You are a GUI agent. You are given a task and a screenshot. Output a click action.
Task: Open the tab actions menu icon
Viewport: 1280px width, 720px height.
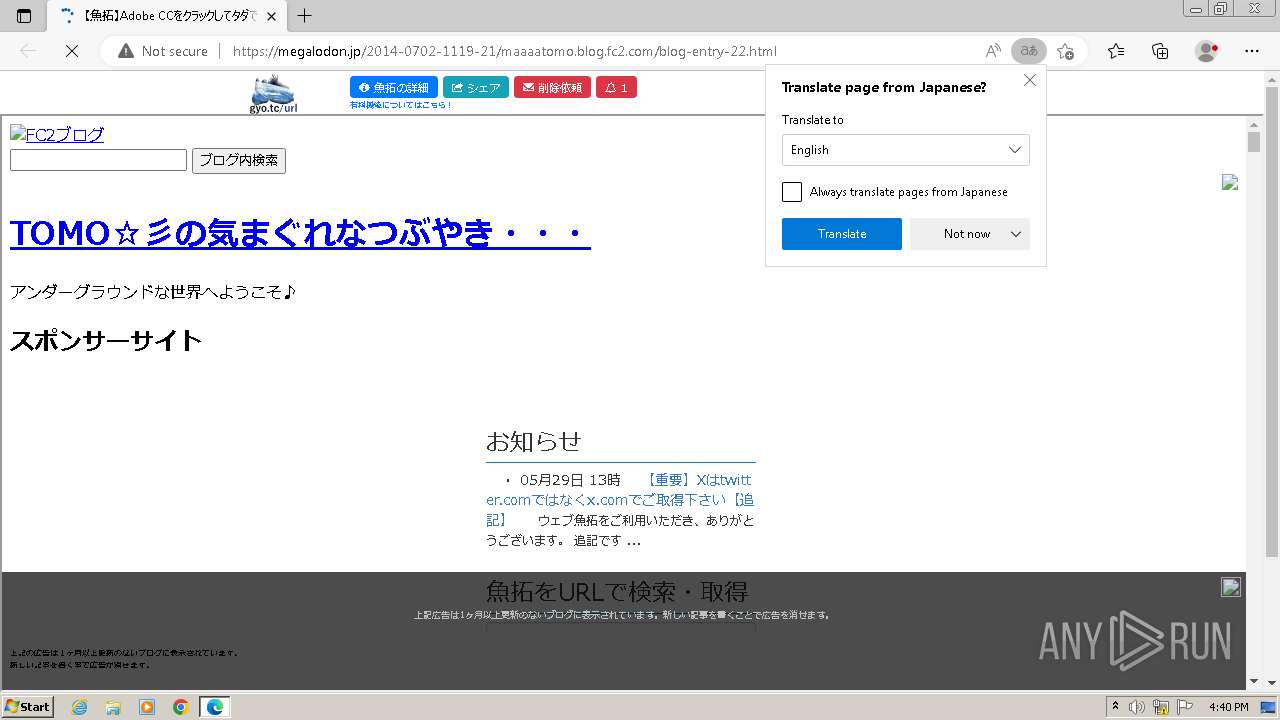click(24, 16)
